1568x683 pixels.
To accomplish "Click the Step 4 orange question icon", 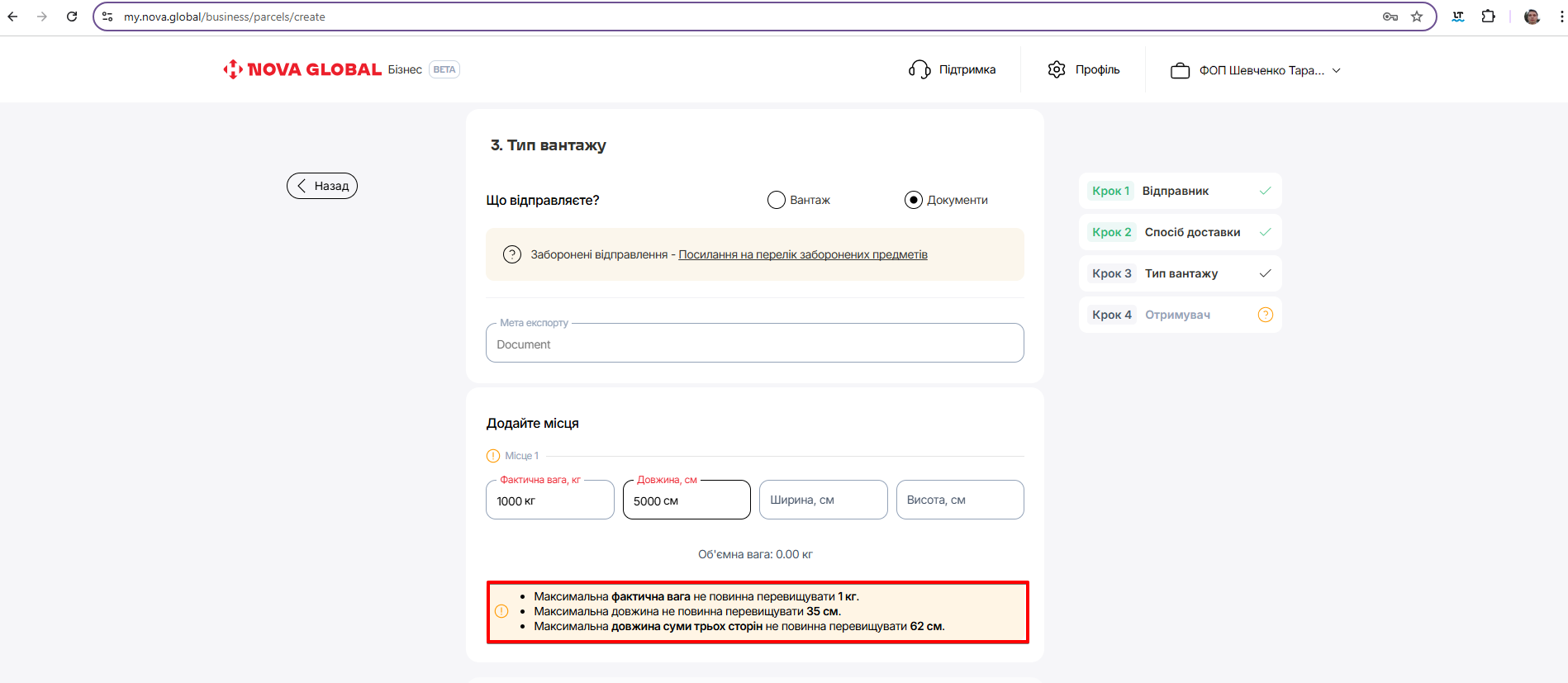I will pos(1265,315).
